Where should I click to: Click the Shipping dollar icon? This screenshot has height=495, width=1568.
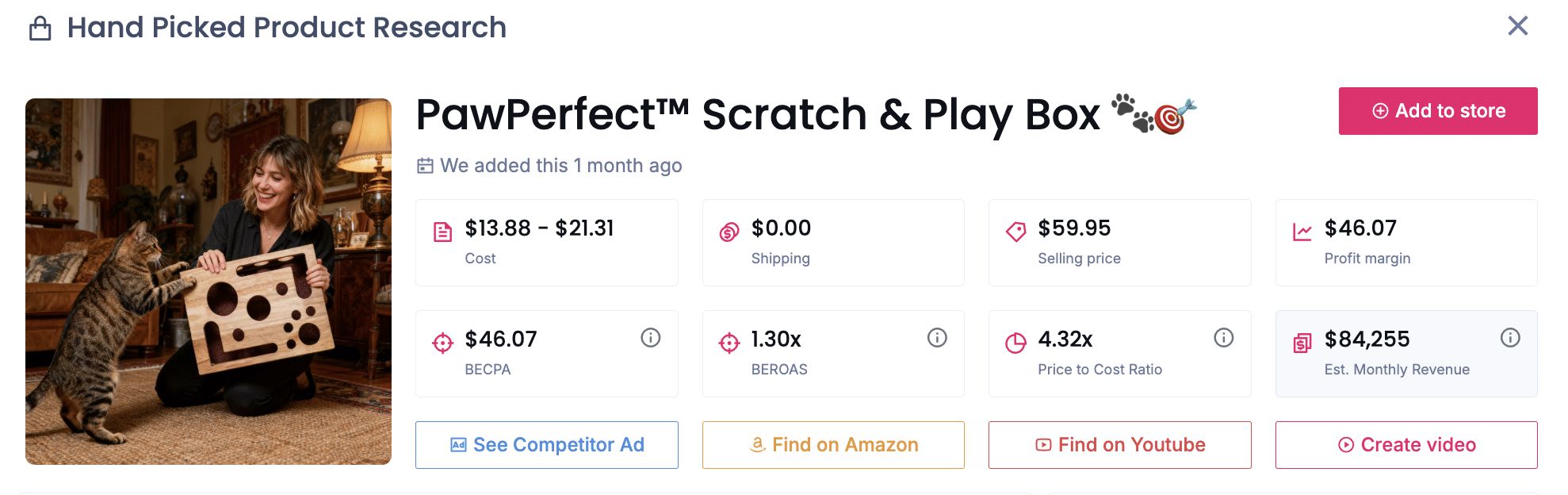pyautogui.click(x=725, y=229)
